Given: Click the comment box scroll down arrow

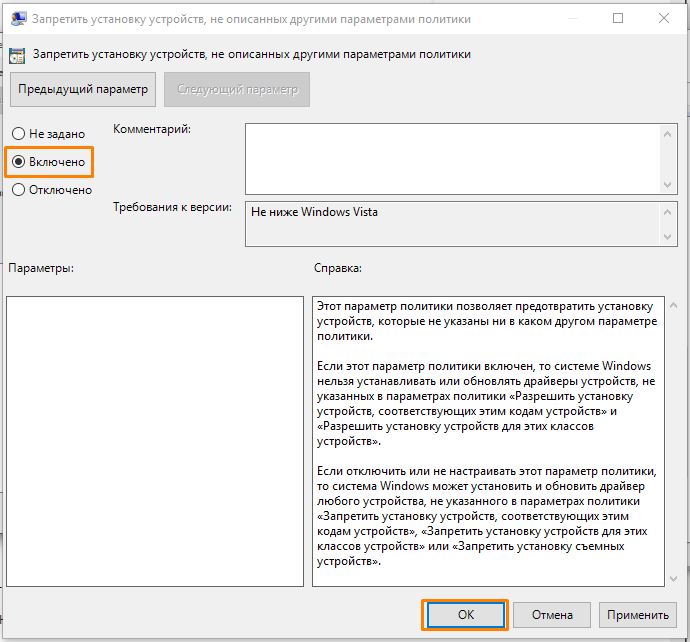Looking at the screenshot, I should [668, 185].
